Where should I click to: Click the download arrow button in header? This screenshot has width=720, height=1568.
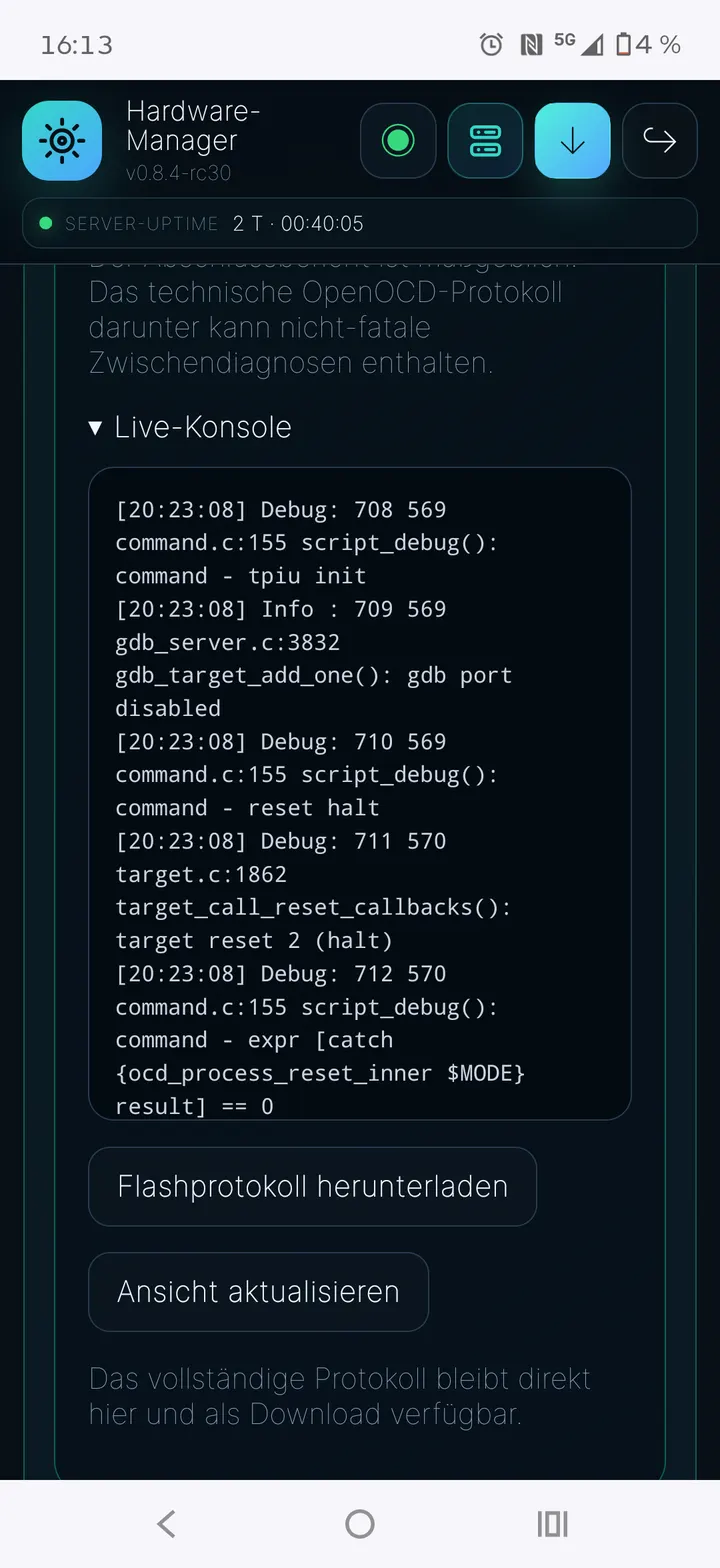pos(573,141)
